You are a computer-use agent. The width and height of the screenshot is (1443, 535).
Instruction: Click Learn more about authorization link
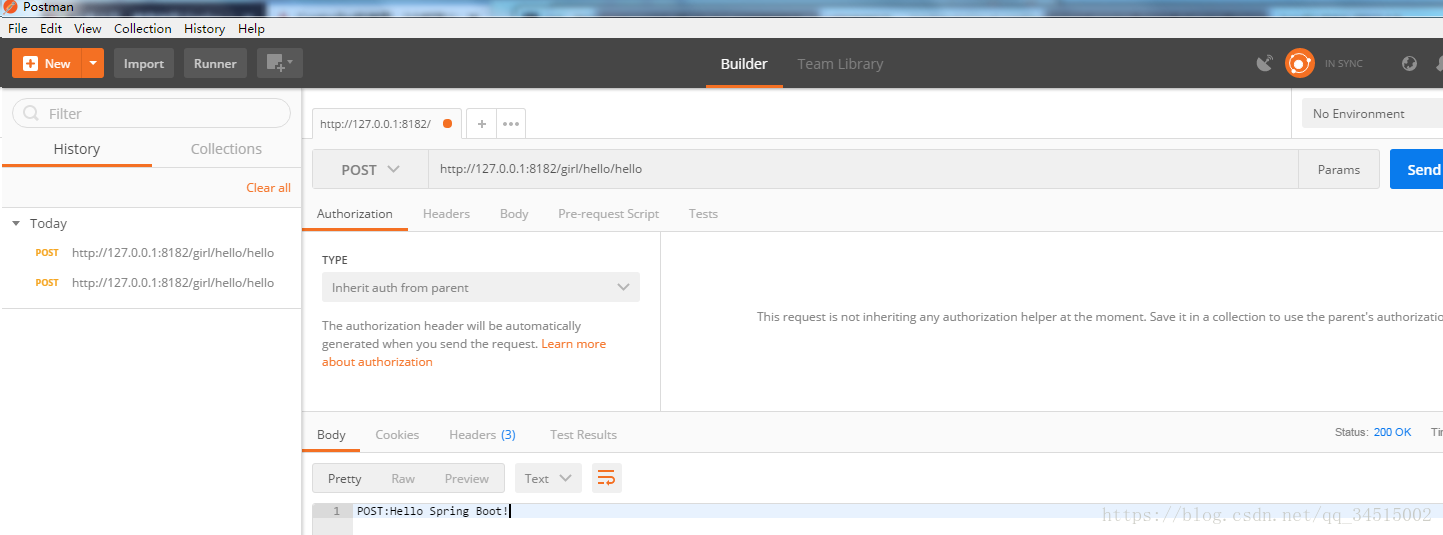(573, 344)
